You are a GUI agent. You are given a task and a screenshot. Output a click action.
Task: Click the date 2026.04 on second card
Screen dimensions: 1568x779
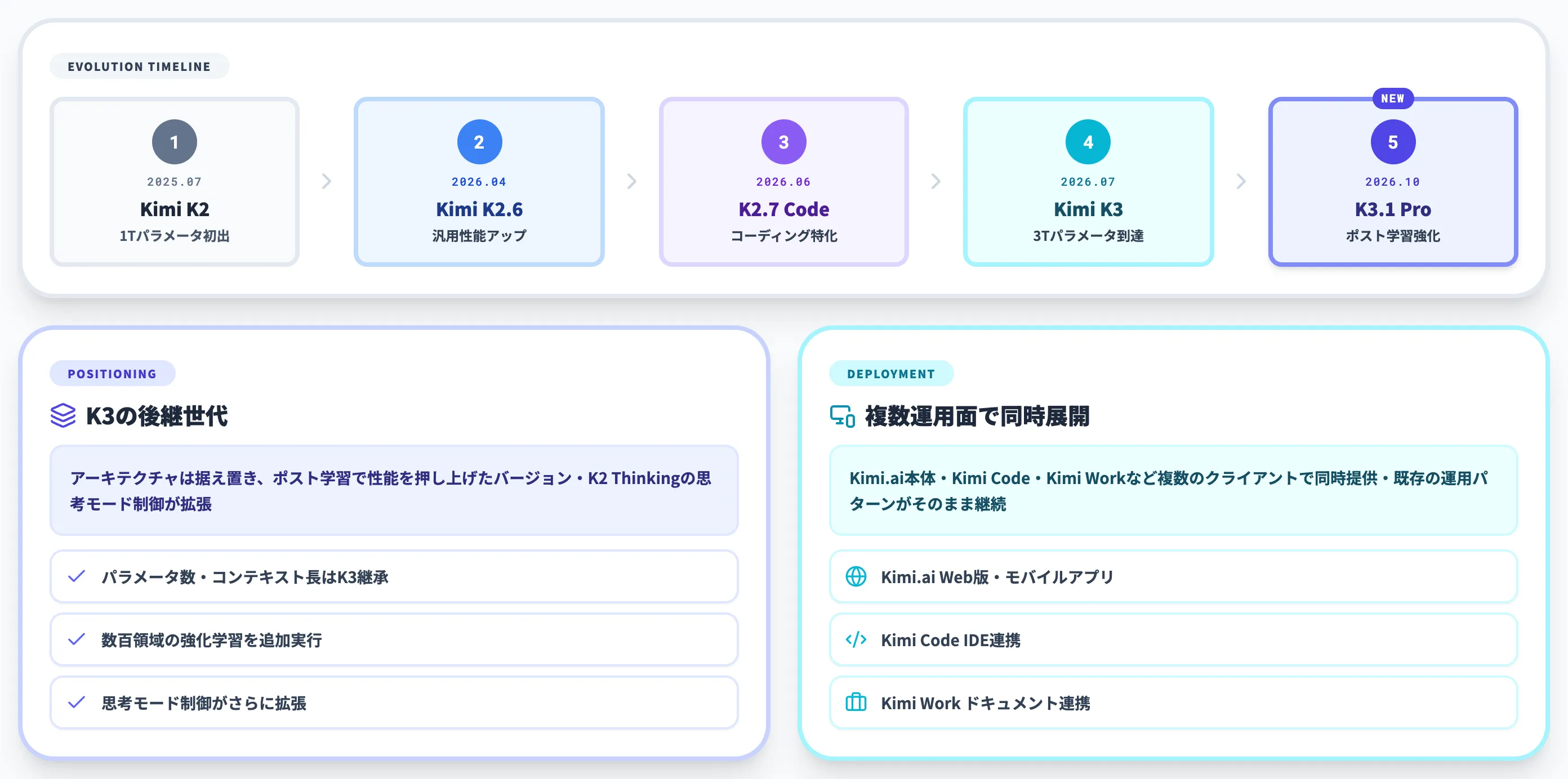pos(480,182)
